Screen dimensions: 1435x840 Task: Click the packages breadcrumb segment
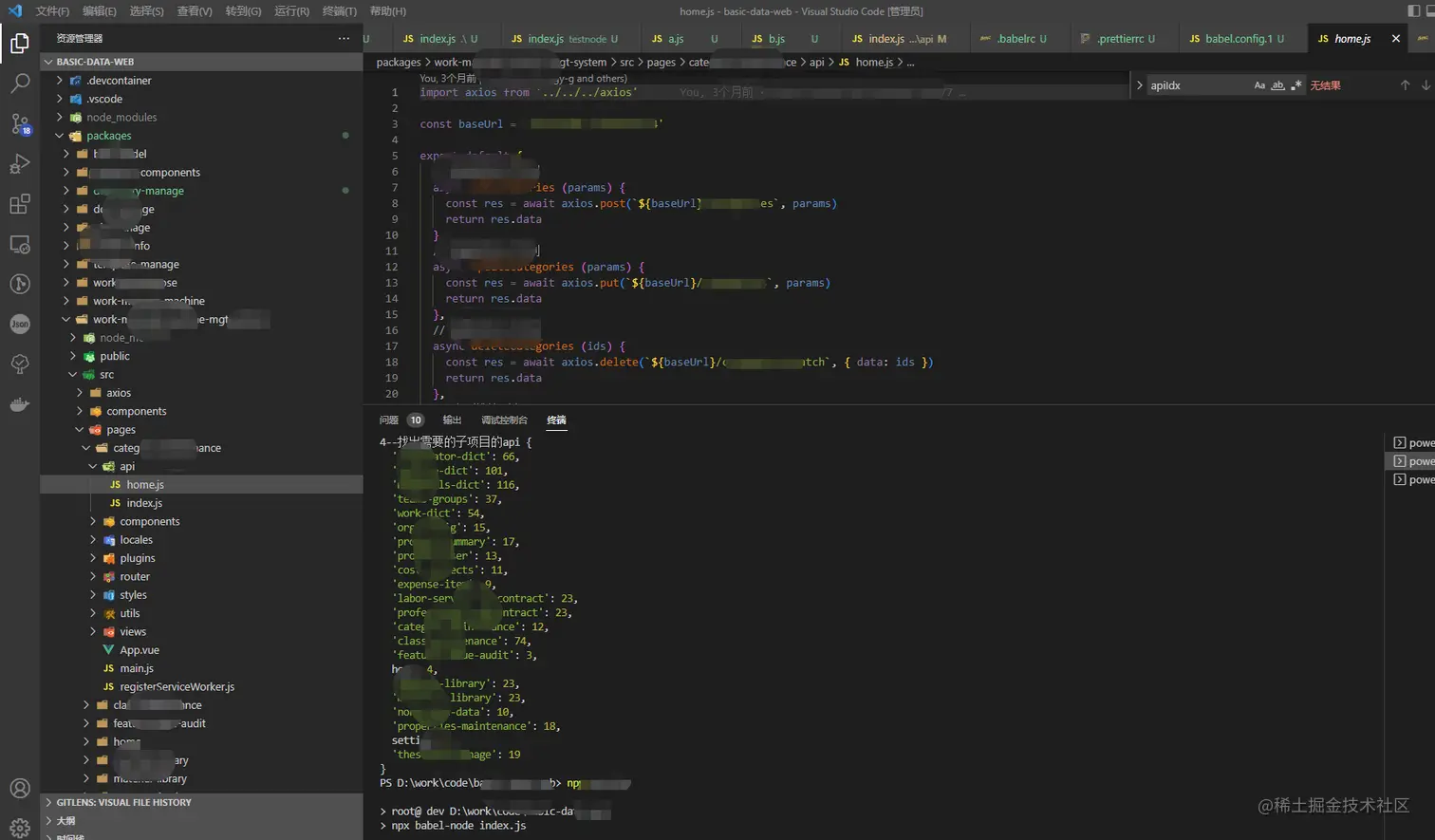tap(399, 63)
